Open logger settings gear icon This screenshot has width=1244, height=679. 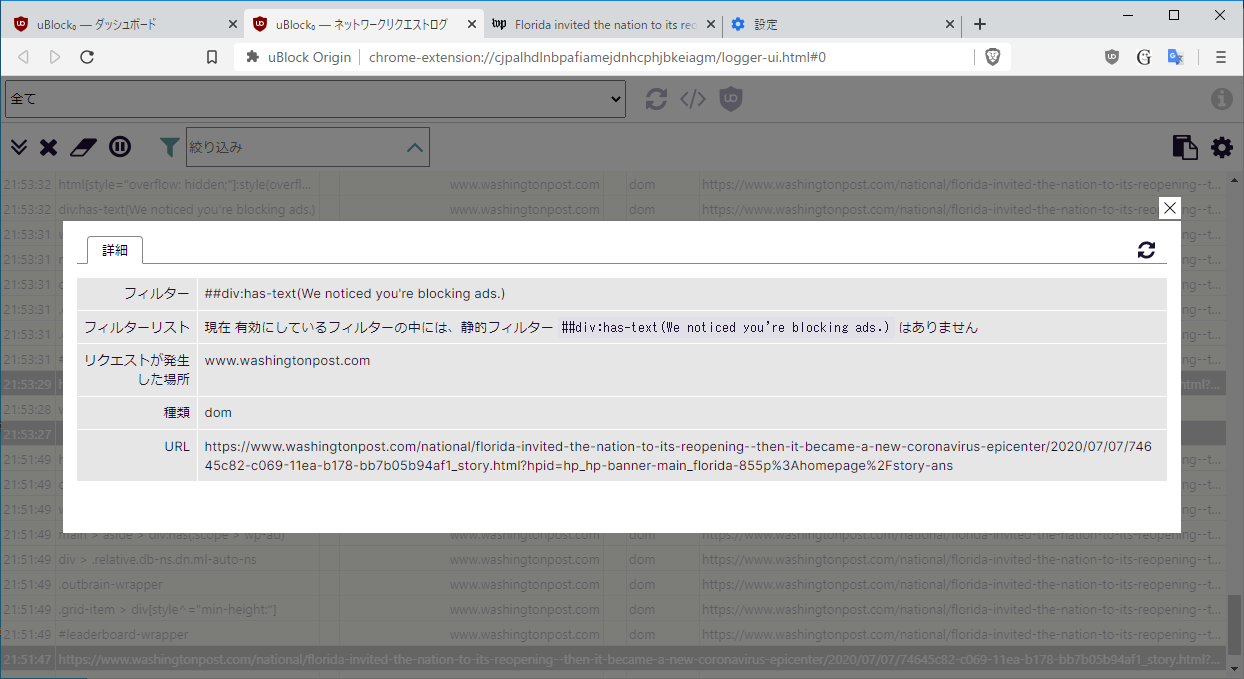1222,147
